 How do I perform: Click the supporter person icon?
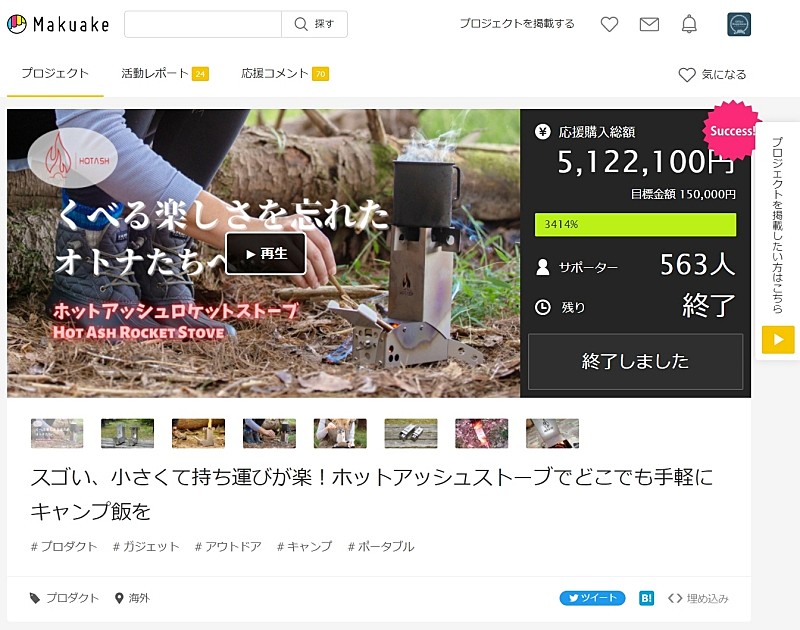click(542, 267)
